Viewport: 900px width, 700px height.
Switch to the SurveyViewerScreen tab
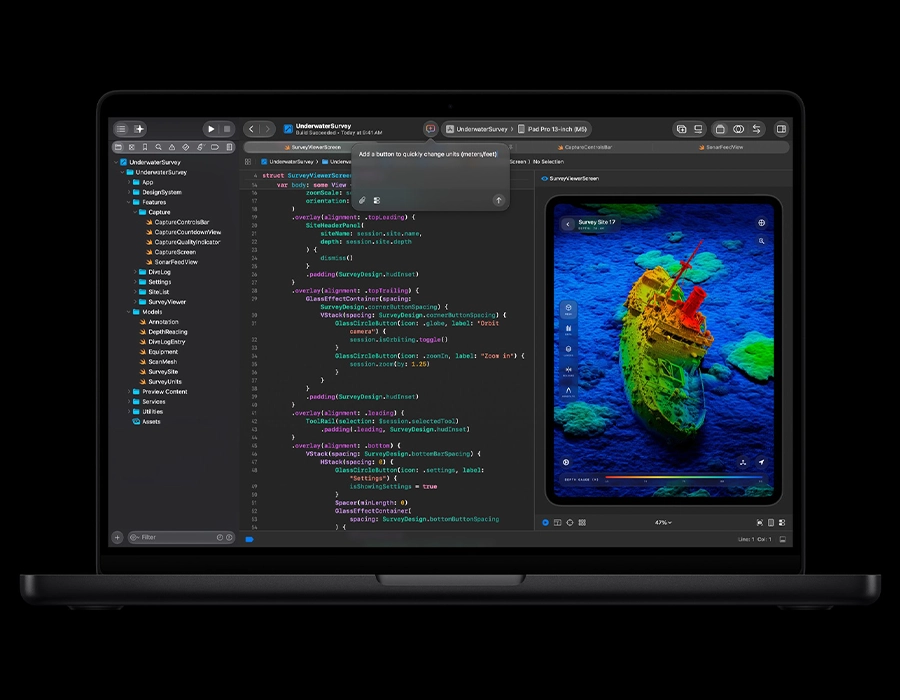pyautogui.click(x=313, y=147)
